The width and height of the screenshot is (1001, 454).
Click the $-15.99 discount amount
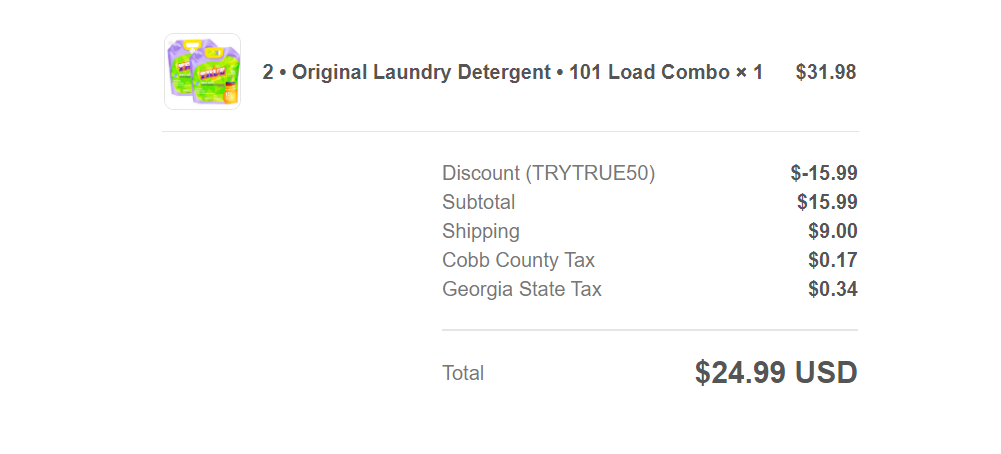pos(824,173)
